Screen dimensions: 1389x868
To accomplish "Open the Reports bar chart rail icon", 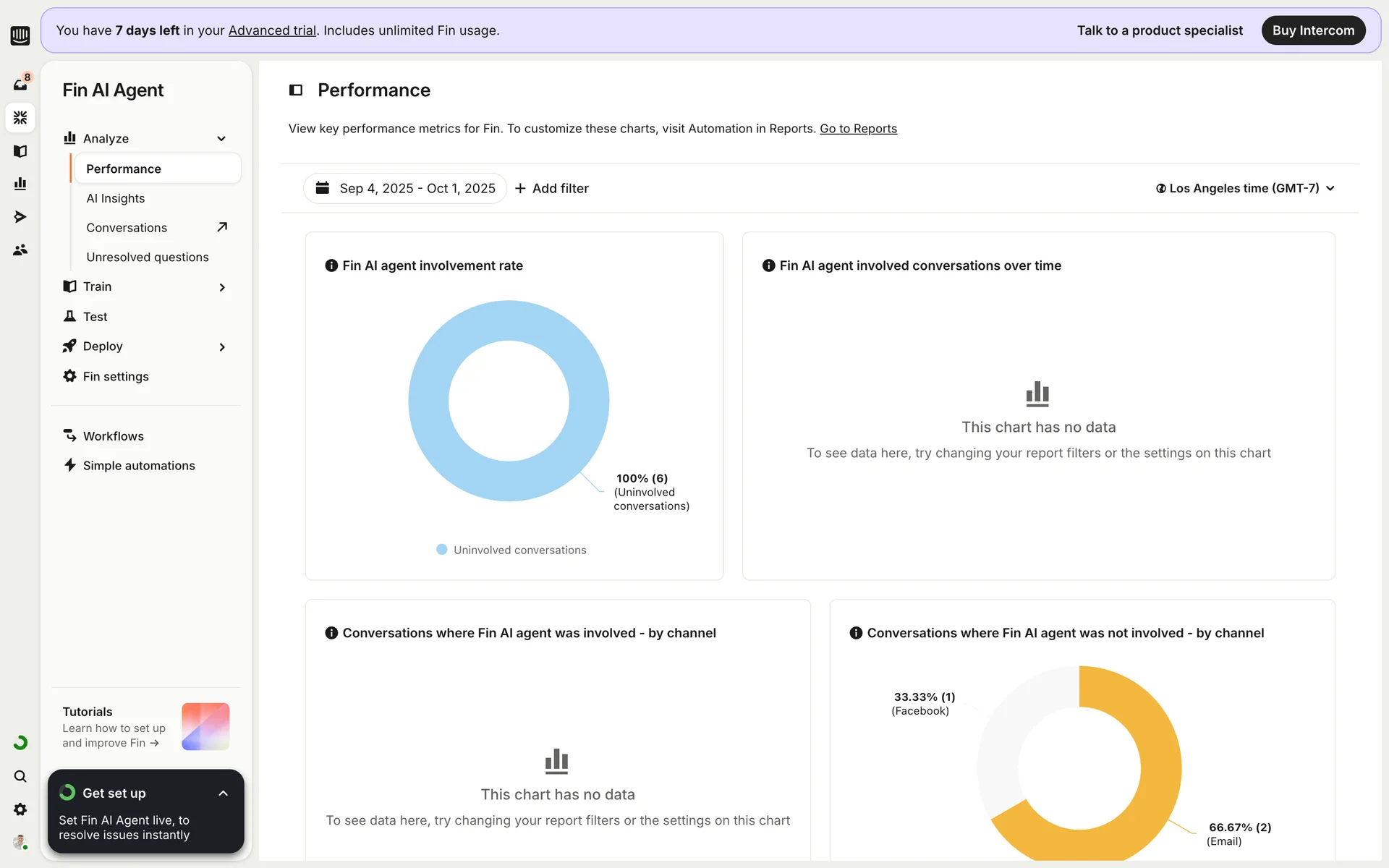I will [x=20, y=184].
